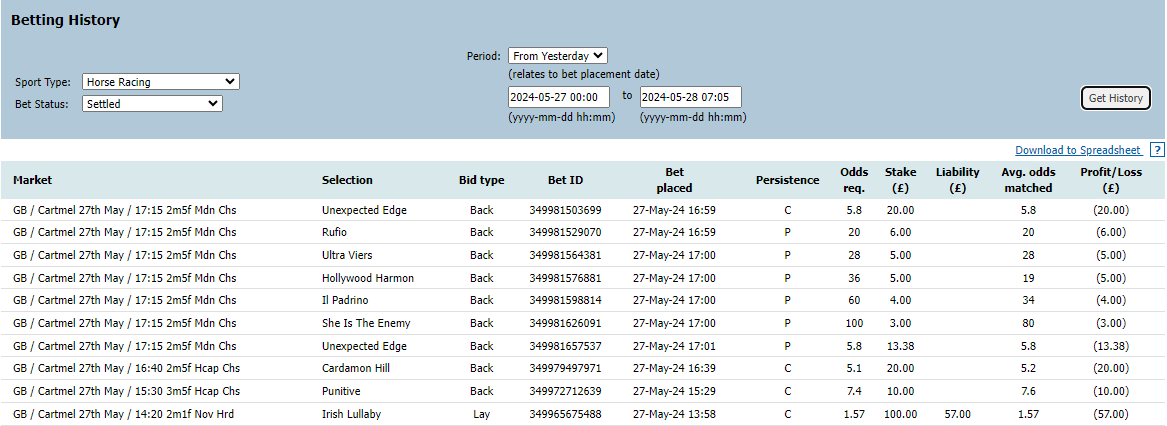Click the Market column header
The image size is (1167, 426).
coord(33,180)
